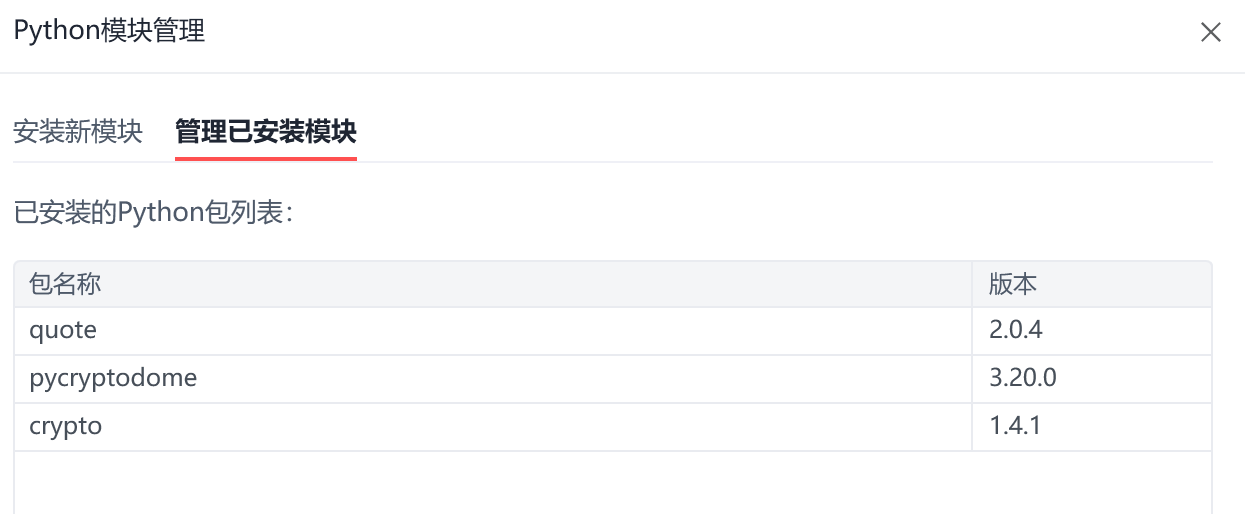Screen dimensions: 1245x514
Task: Click the Python模块管理 dialog title
Action: tap(109, 31)
